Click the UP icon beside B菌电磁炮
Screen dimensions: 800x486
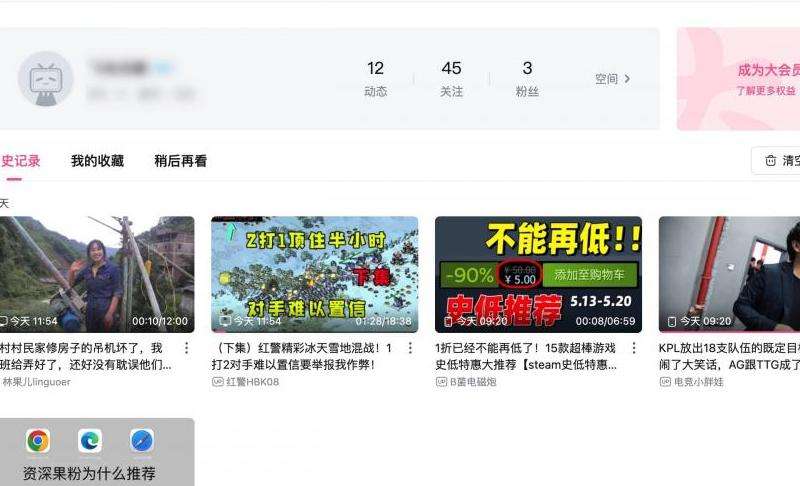coord(441,382)
